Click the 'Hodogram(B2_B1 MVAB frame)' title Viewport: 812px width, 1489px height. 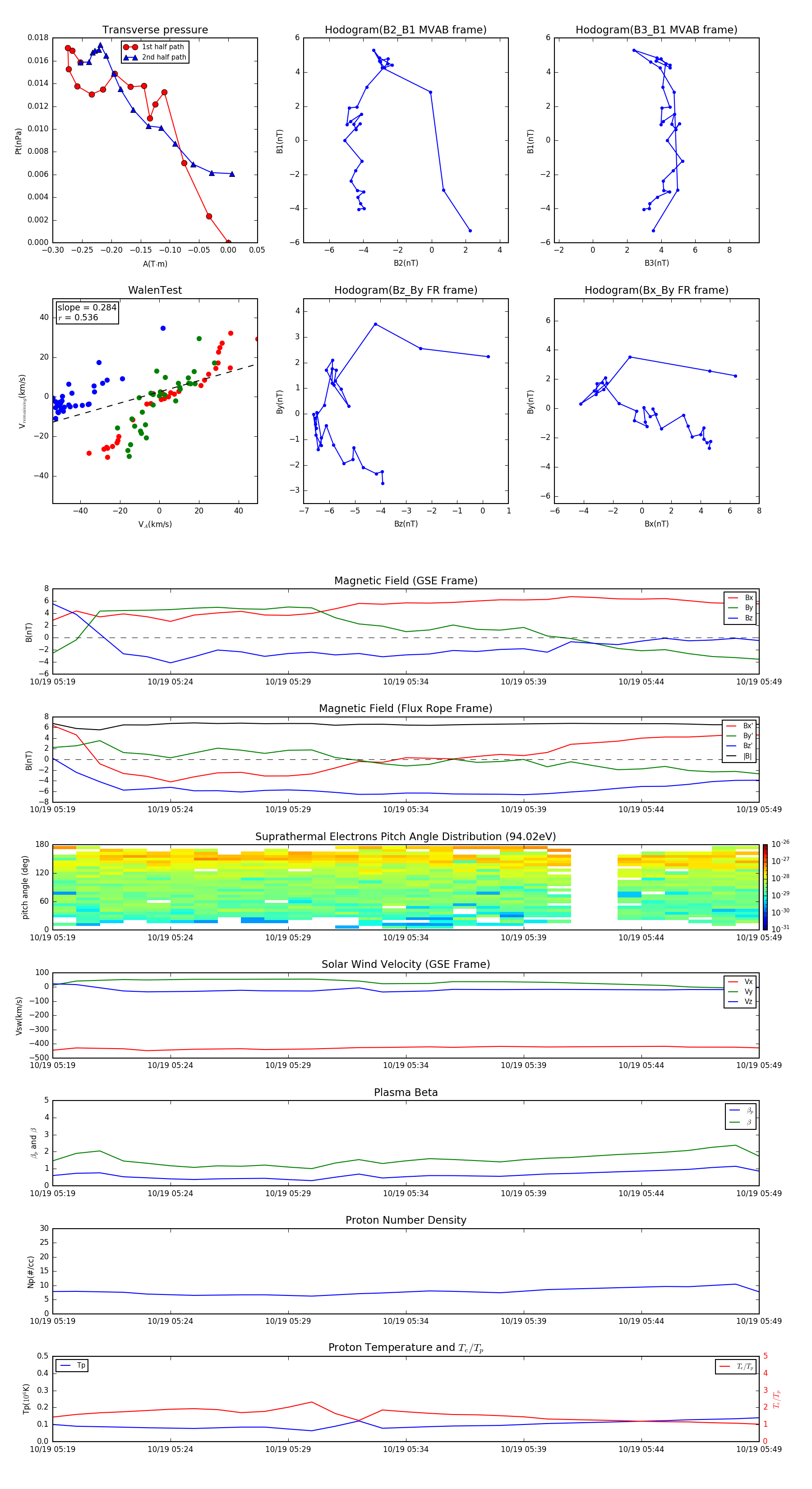point(406,30)
